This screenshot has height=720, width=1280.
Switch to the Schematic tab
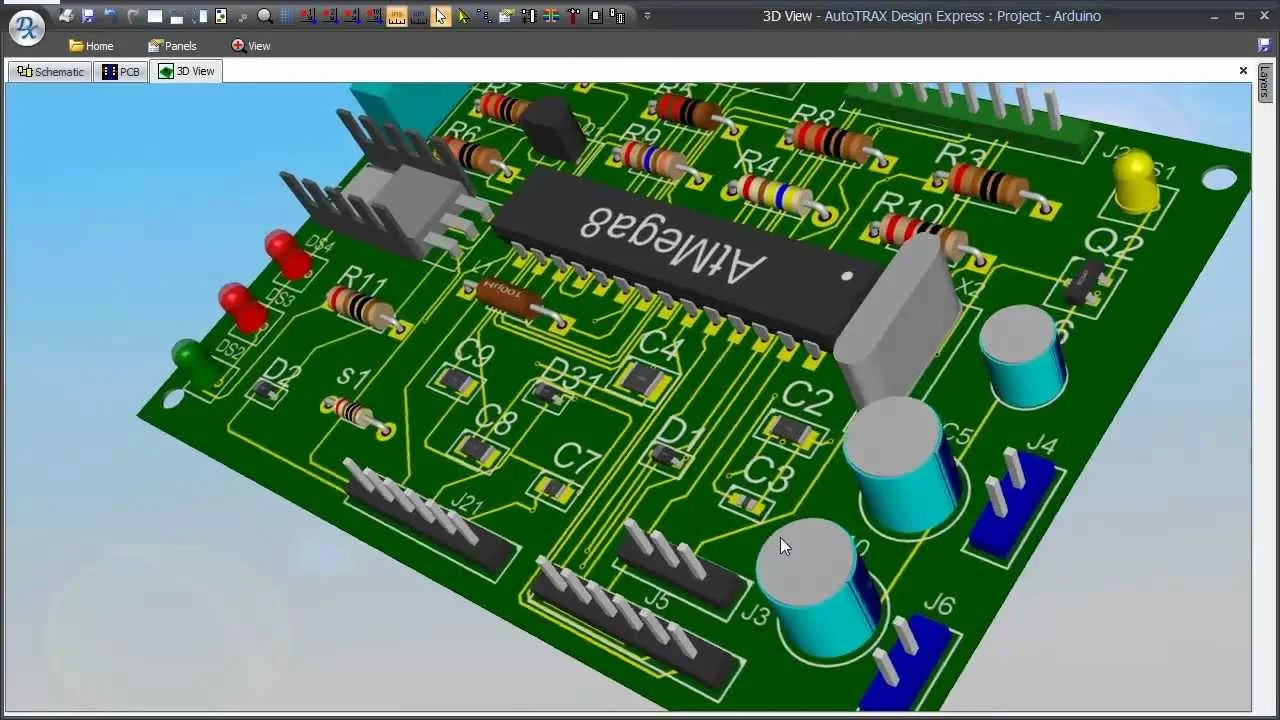(50, 72)
